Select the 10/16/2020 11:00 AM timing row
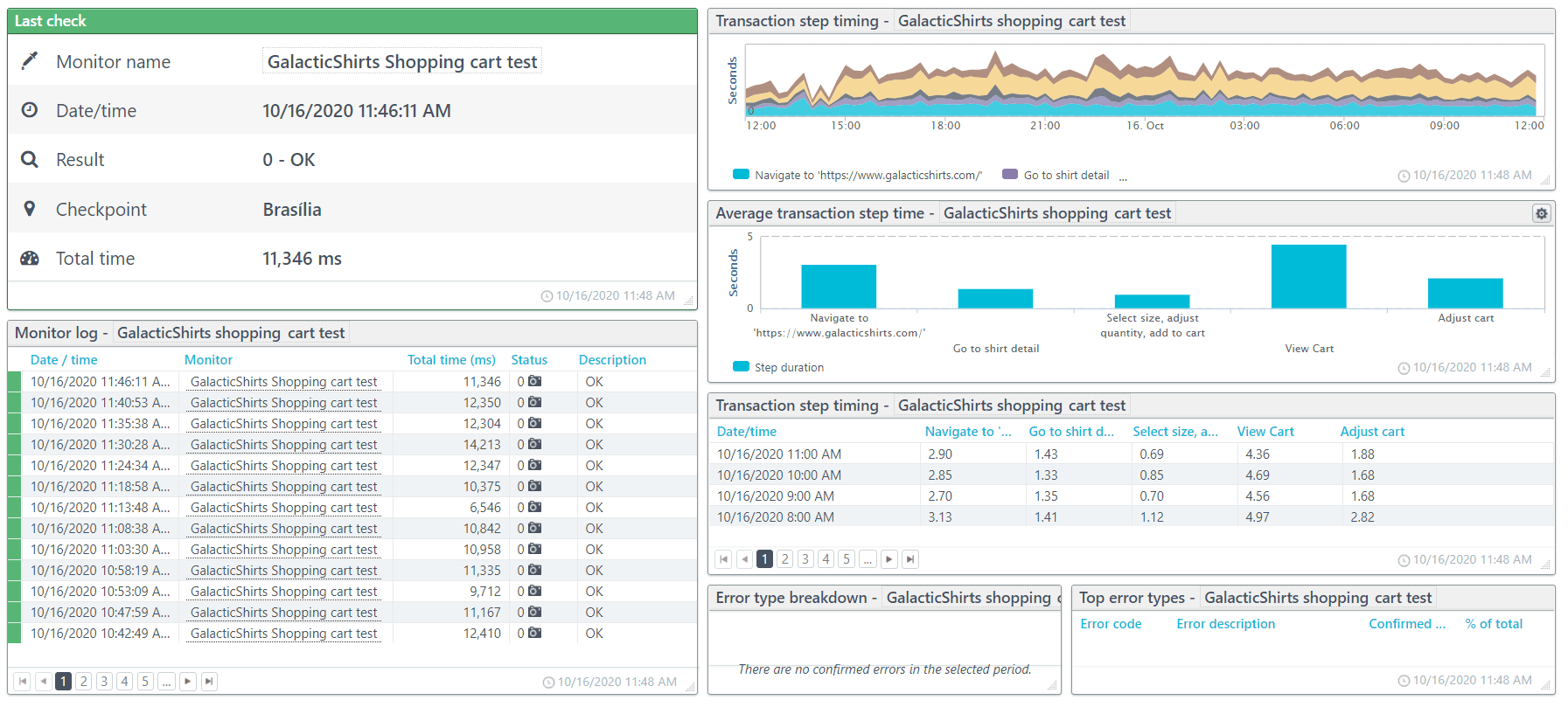 pos(1133,454)
